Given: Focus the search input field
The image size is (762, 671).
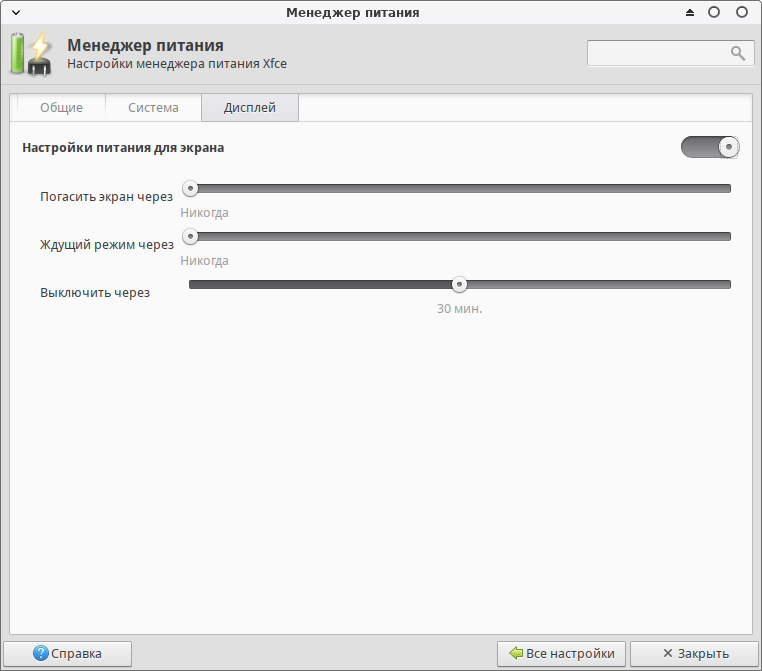Looking at the screenshot, I should coord(671,53).
